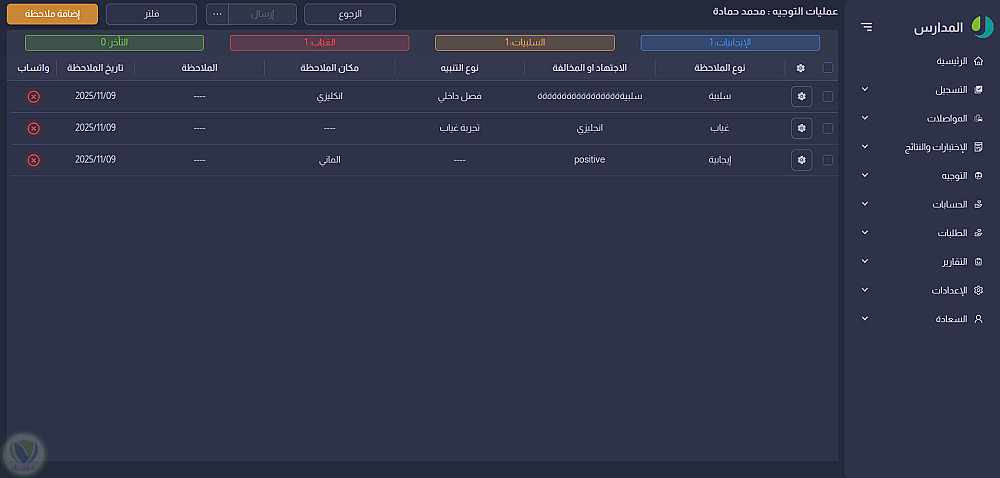Viewport: 1000px width, 478px height.
Task: Click the red WhatsApp X in the إيجابية row
Action: 33,160
